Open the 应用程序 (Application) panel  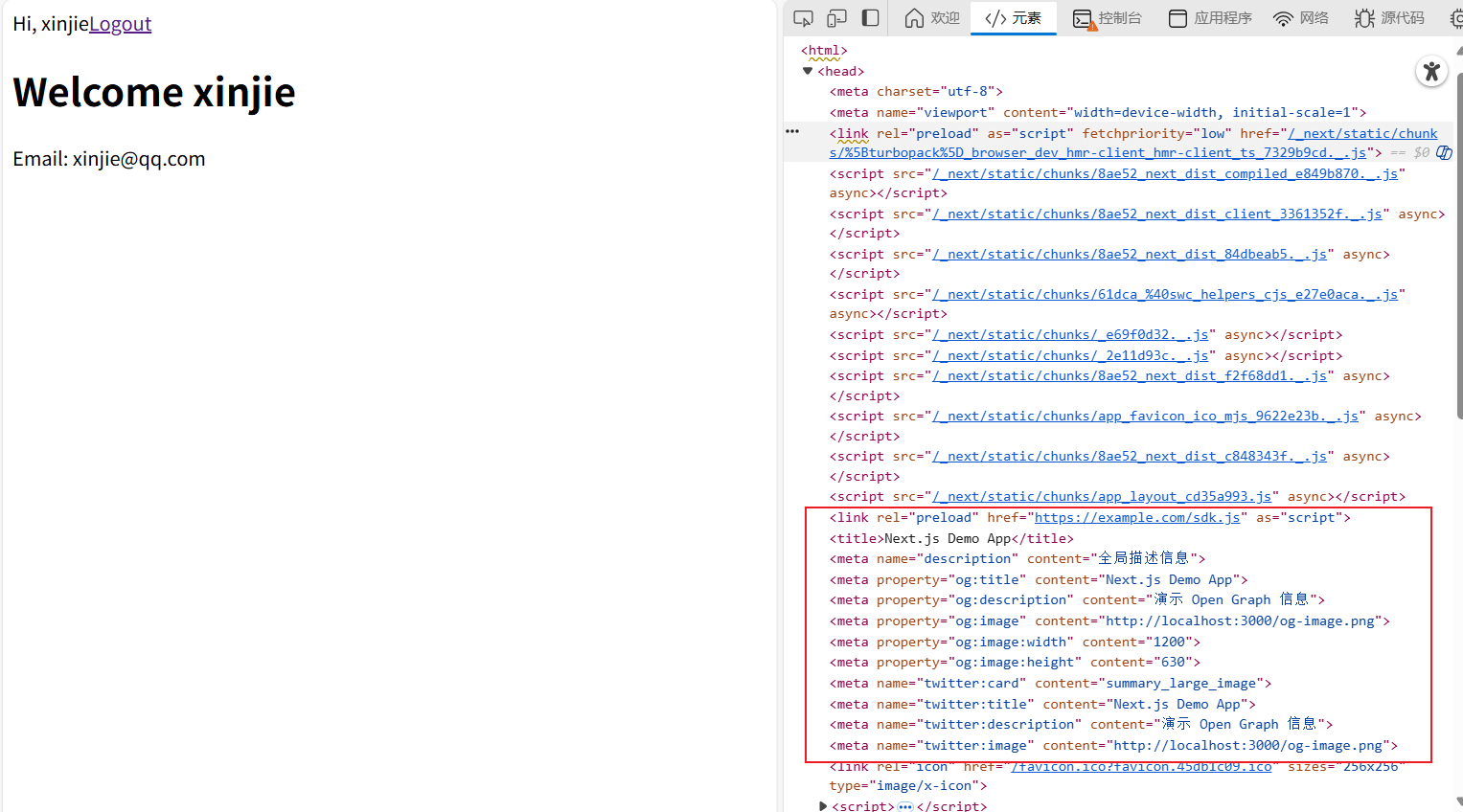point(1211,18)
